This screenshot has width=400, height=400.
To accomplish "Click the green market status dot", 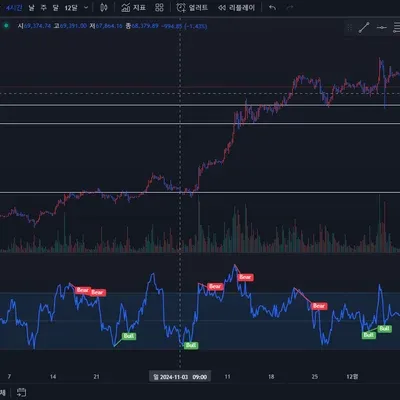I will (x=6, y=26).
